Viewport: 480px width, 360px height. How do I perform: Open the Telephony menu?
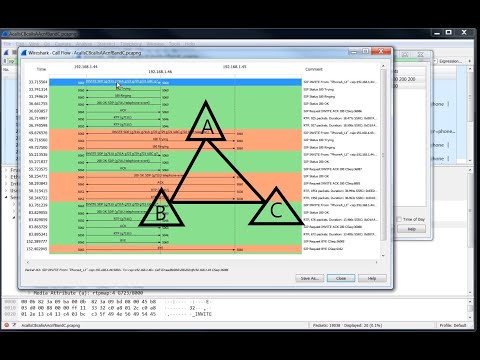tap(130, 44)
